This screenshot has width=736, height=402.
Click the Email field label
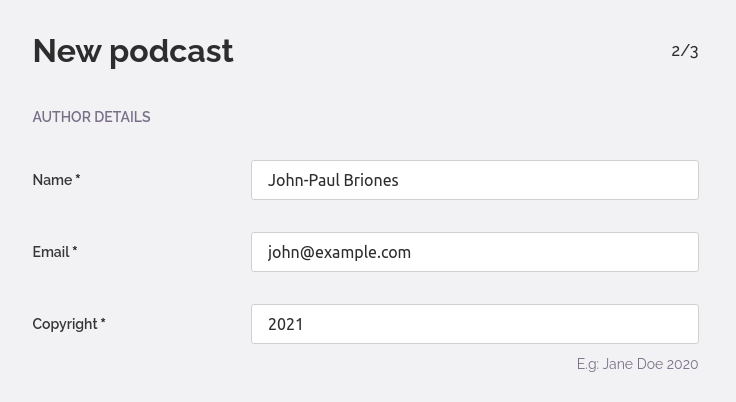click(x=51, y=252)
